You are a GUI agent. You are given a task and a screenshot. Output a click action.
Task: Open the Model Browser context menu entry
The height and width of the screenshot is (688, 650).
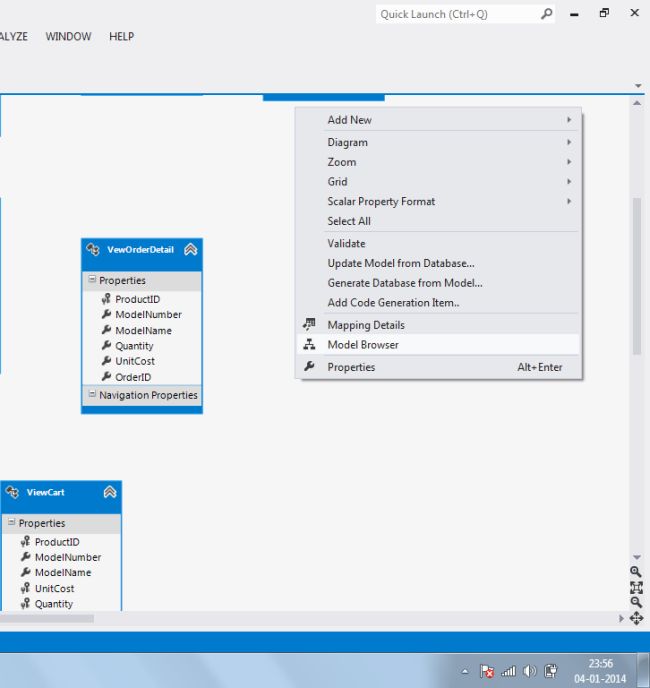click(x=438, y=345)
